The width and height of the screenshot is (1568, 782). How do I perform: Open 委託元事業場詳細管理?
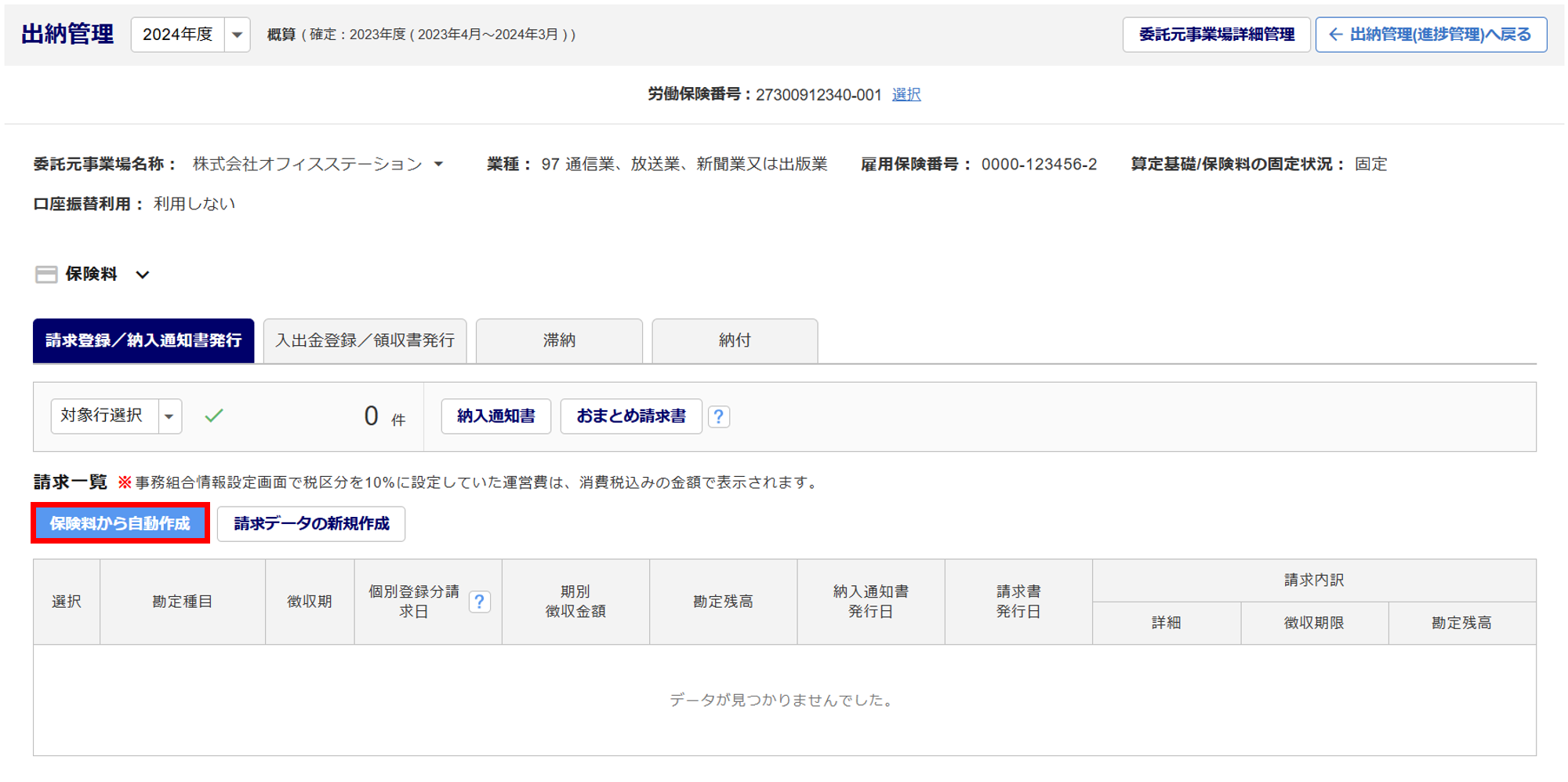pos(1216,35)
